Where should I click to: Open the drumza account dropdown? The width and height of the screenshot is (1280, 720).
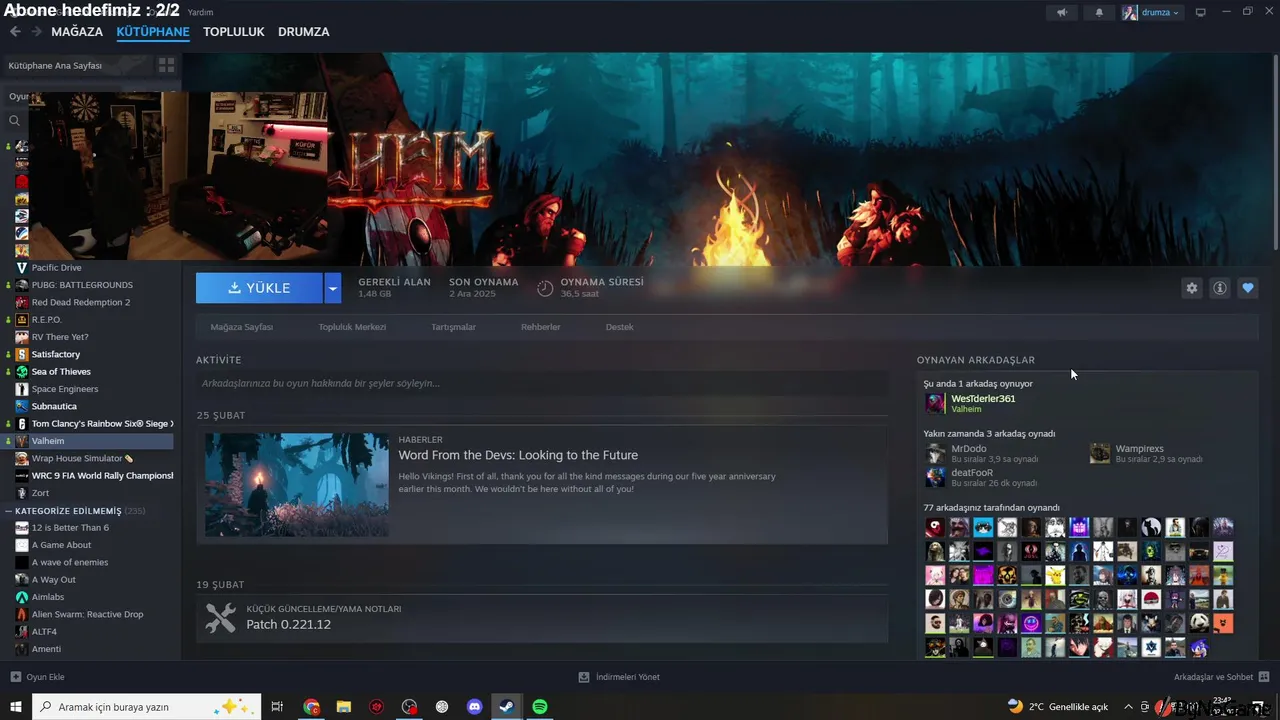click(x=1151, y=13)
